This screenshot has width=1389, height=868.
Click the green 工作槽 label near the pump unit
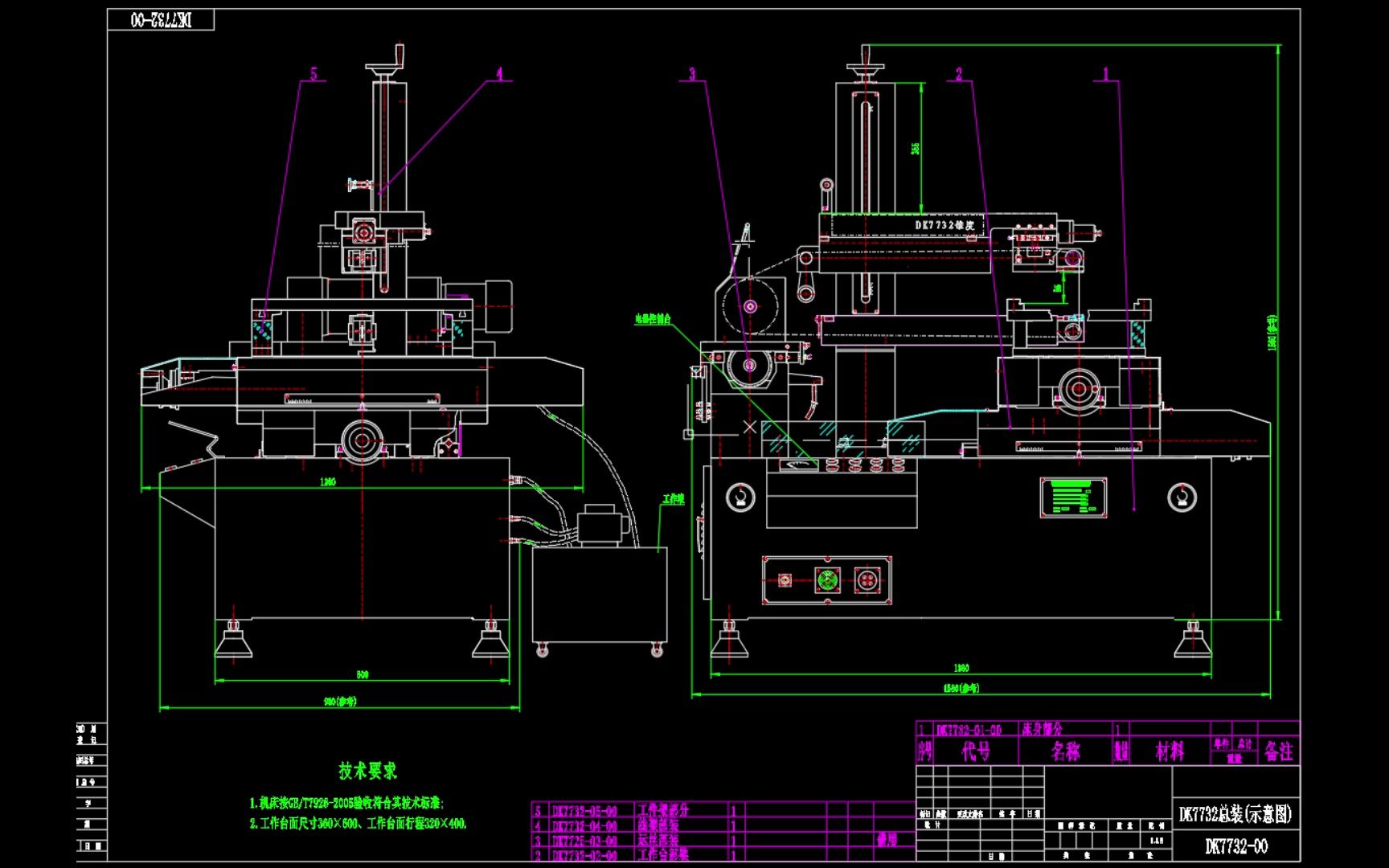point(673,498)
